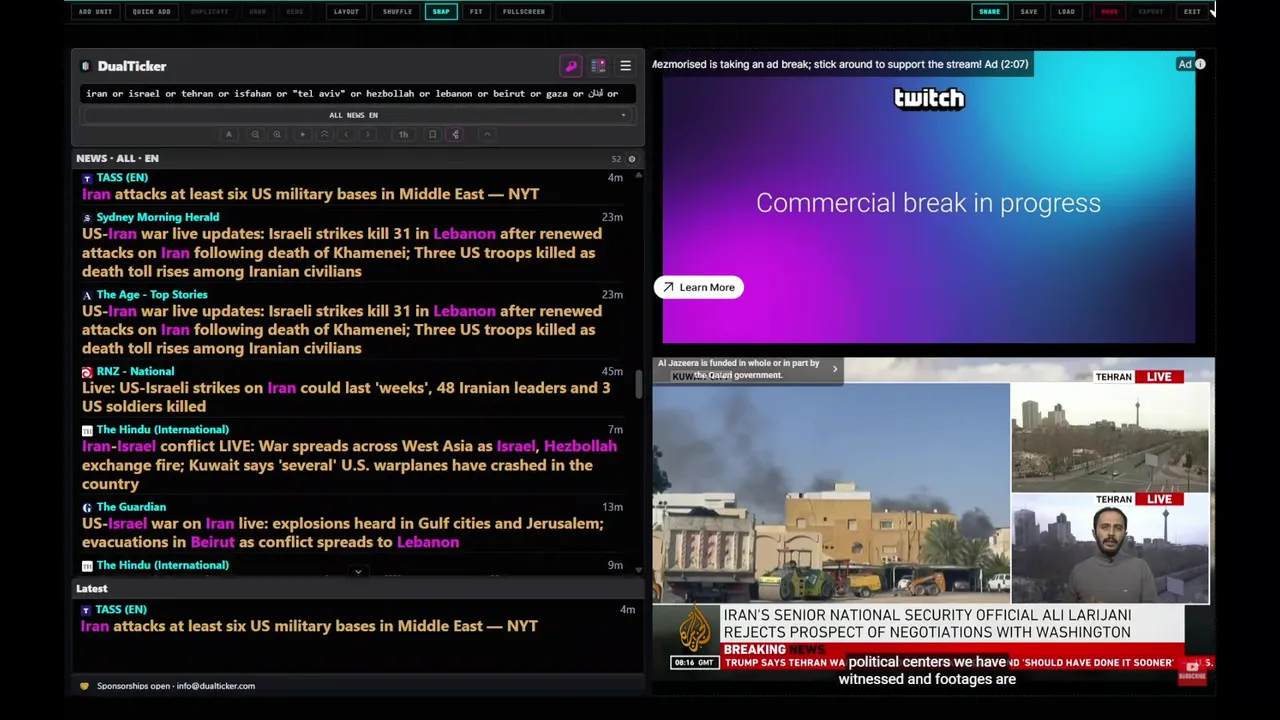Open the ALL NEWS EN dropdown
The image size is (1280, 720).
coord(358,115)
